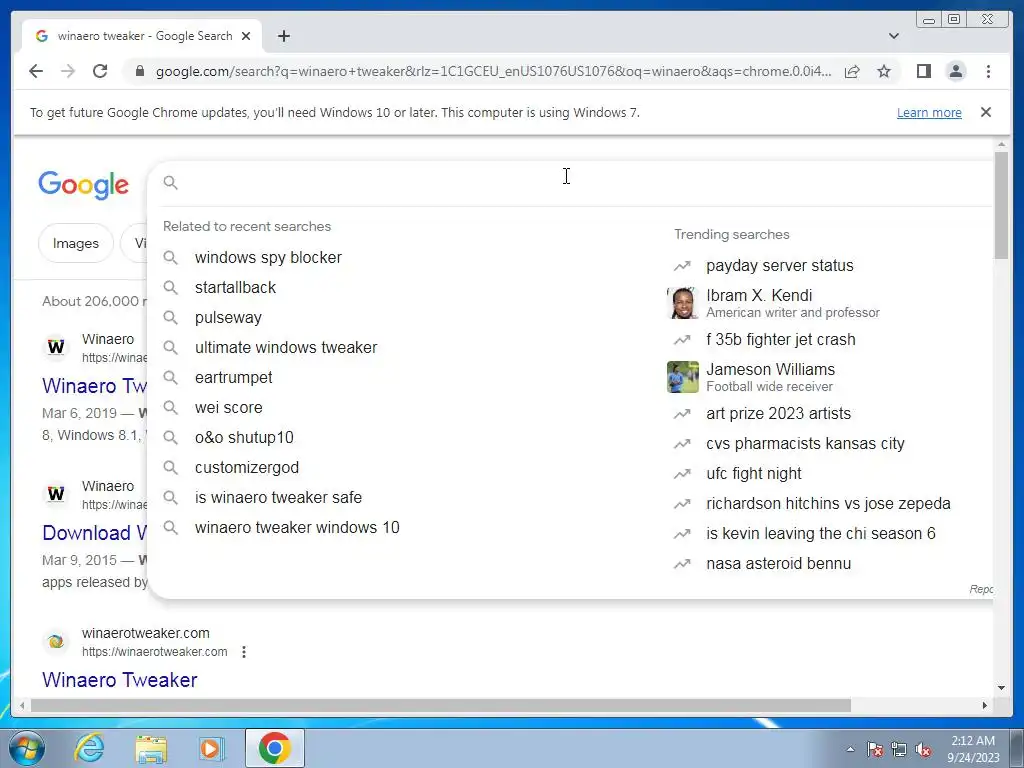Screen dimensions: 1024x768
Task: Click the muted volume tray icon
Action: (923, 749)
